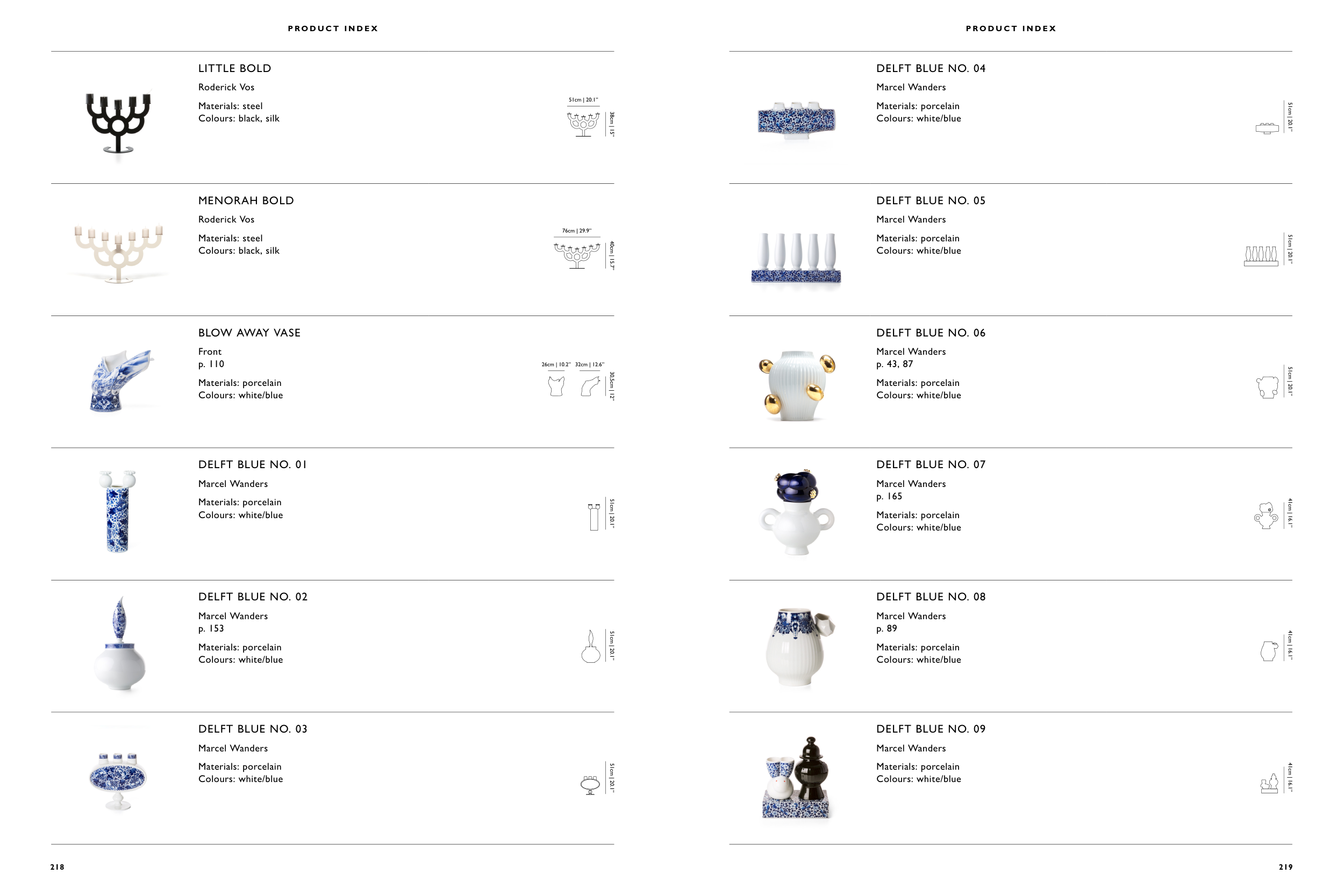This screenshot has width=1344, height=896.
Task: Click the Delft Blue No. 03 outline diagram
Action: pos(590,785)
